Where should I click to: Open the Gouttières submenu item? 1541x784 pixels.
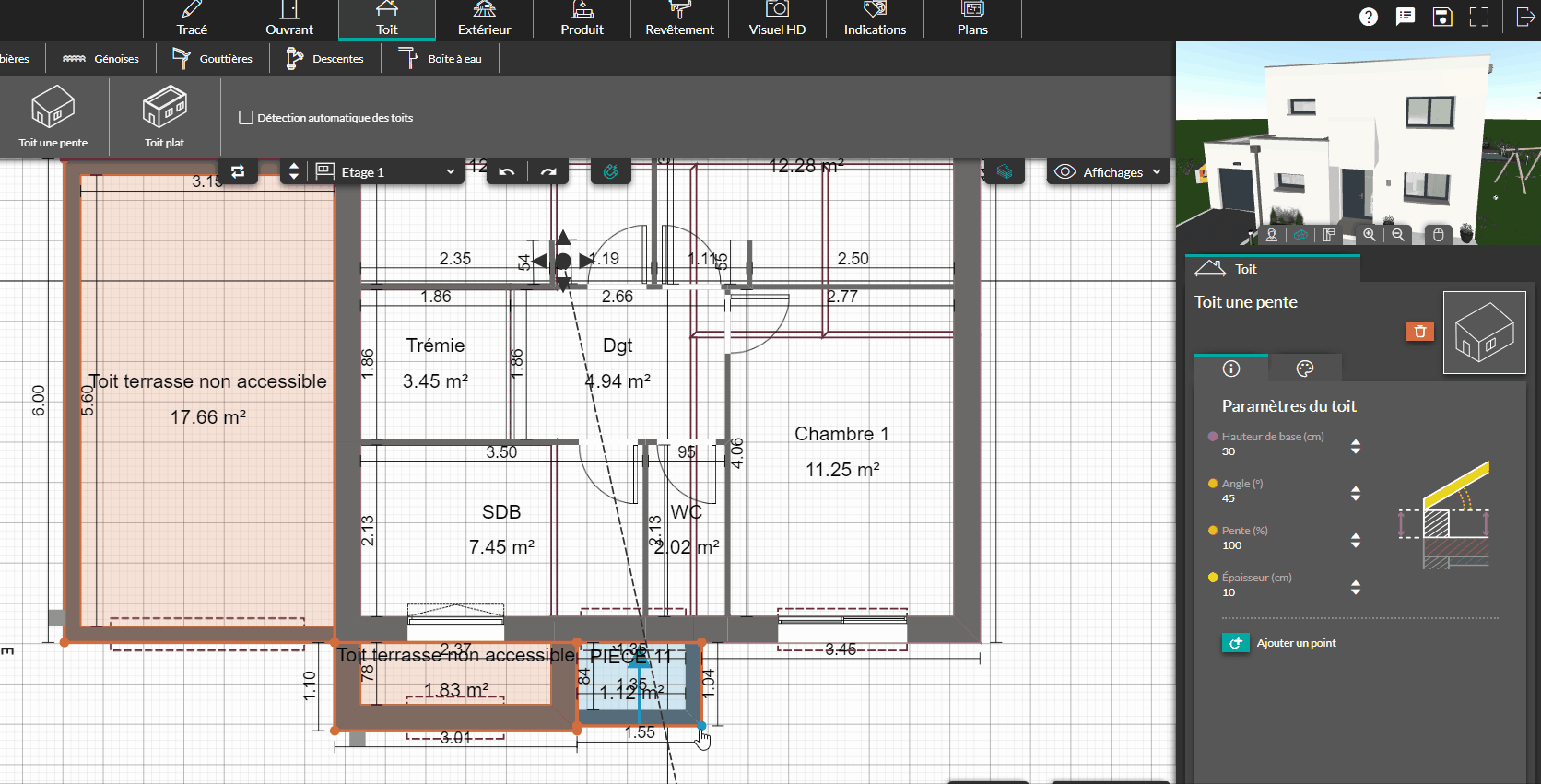click(x=213, y=59)
